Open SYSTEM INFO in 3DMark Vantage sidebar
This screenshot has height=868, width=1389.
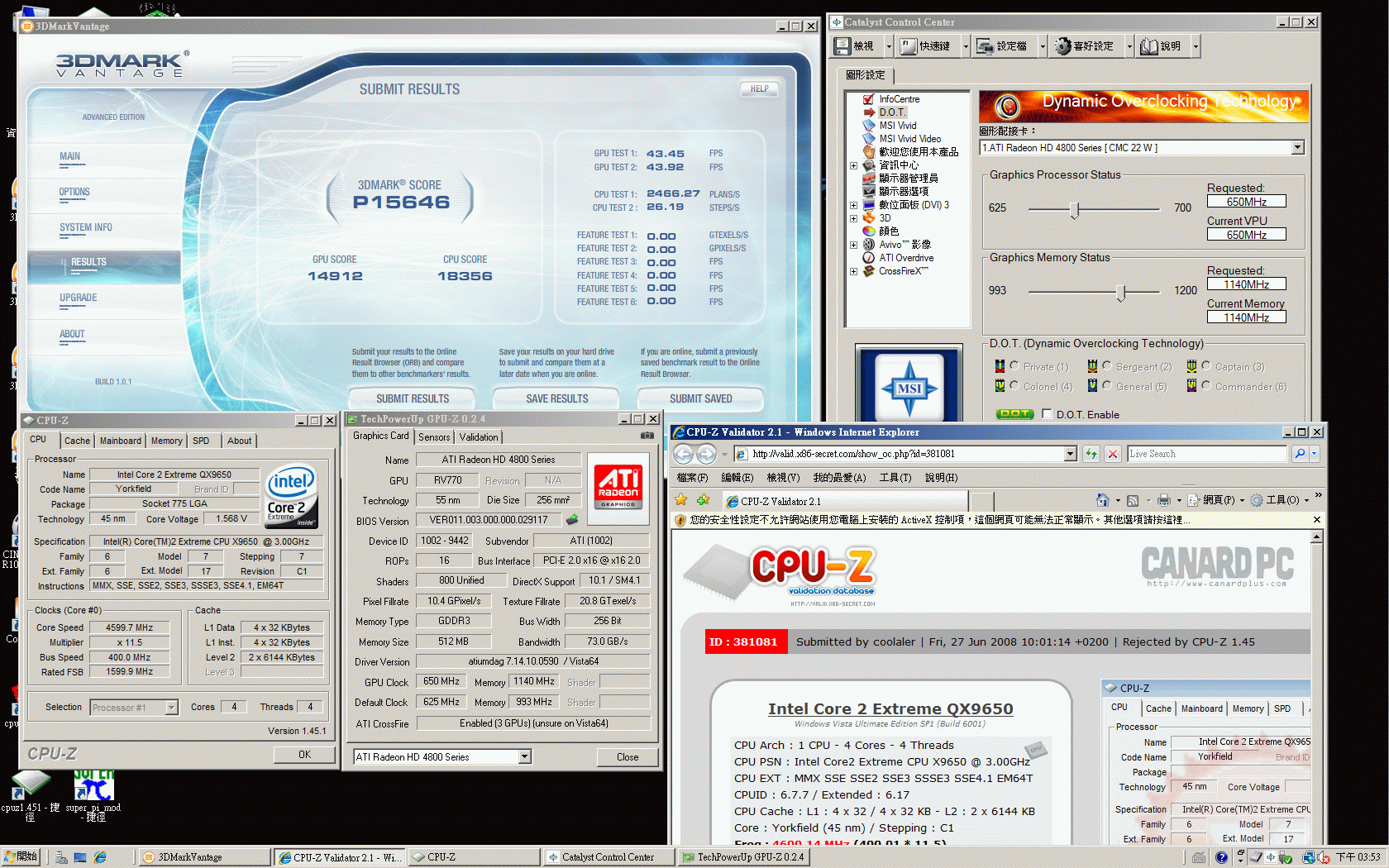[85, 227]
